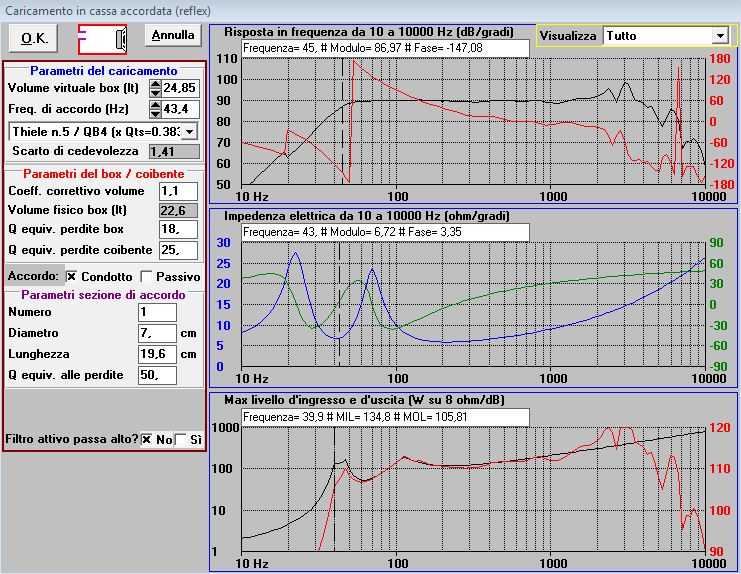Image resolution: width=741 pixels, height=574 pixels.
Task: Click the Impedenza elettrica graph
Action: tap(474, 305)
